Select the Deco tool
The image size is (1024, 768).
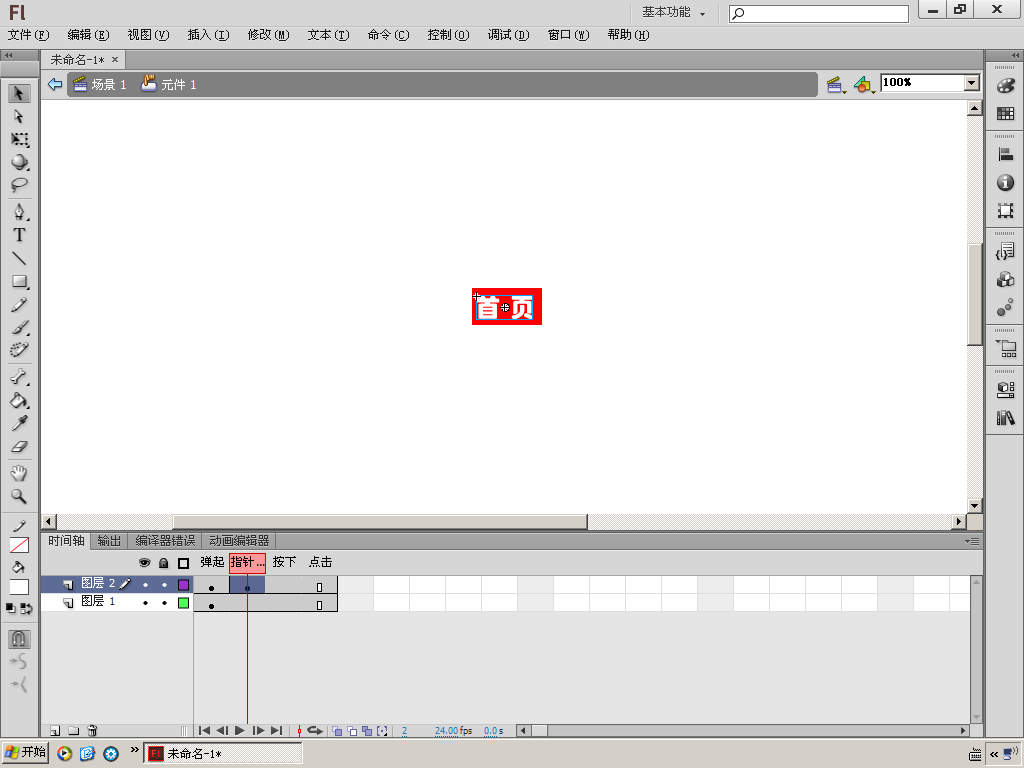pyautogui.click(x=19, y=350)
